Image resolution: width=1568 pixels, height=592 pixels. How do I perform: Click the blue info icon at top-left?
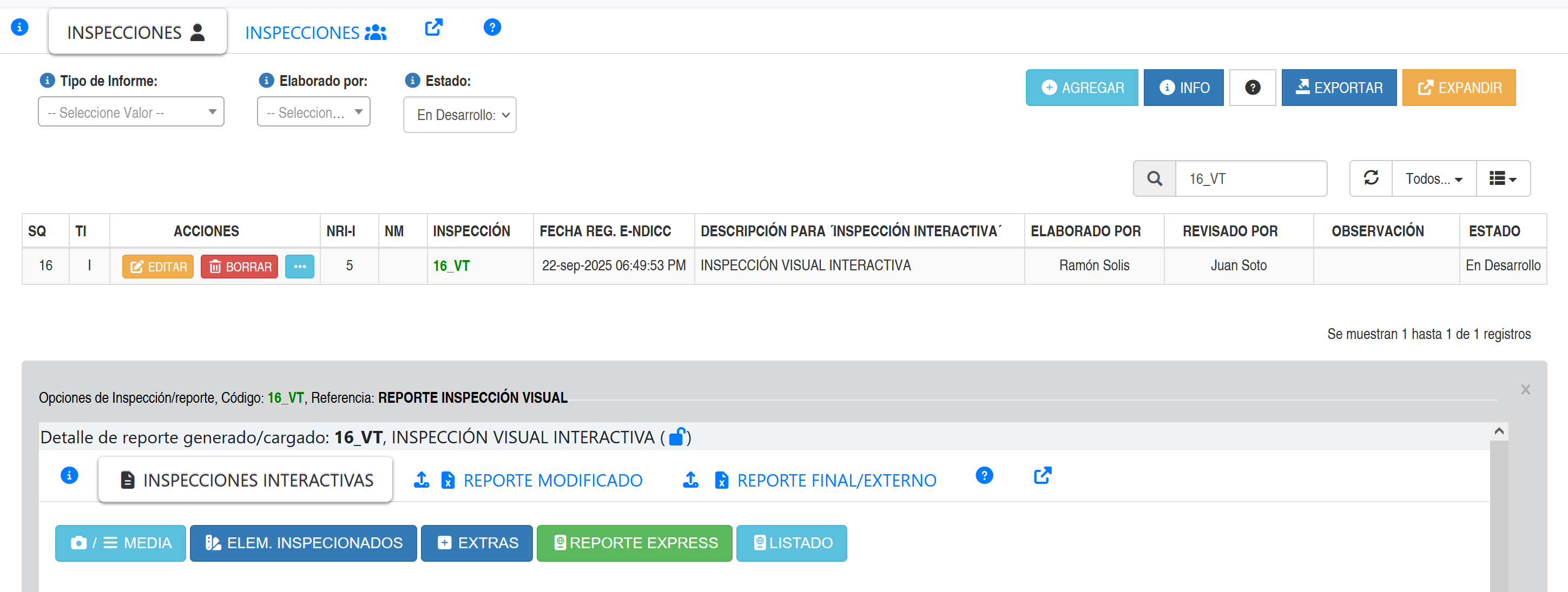(x=19, y=28)
